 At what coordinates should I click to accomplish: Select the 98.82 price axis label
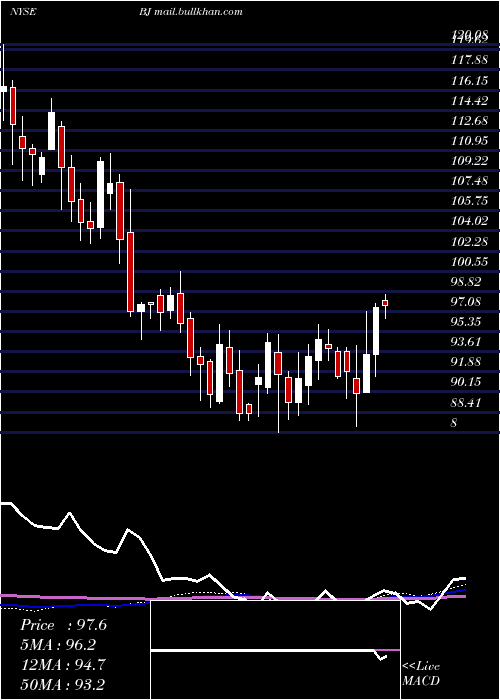(x=466, y=282)
